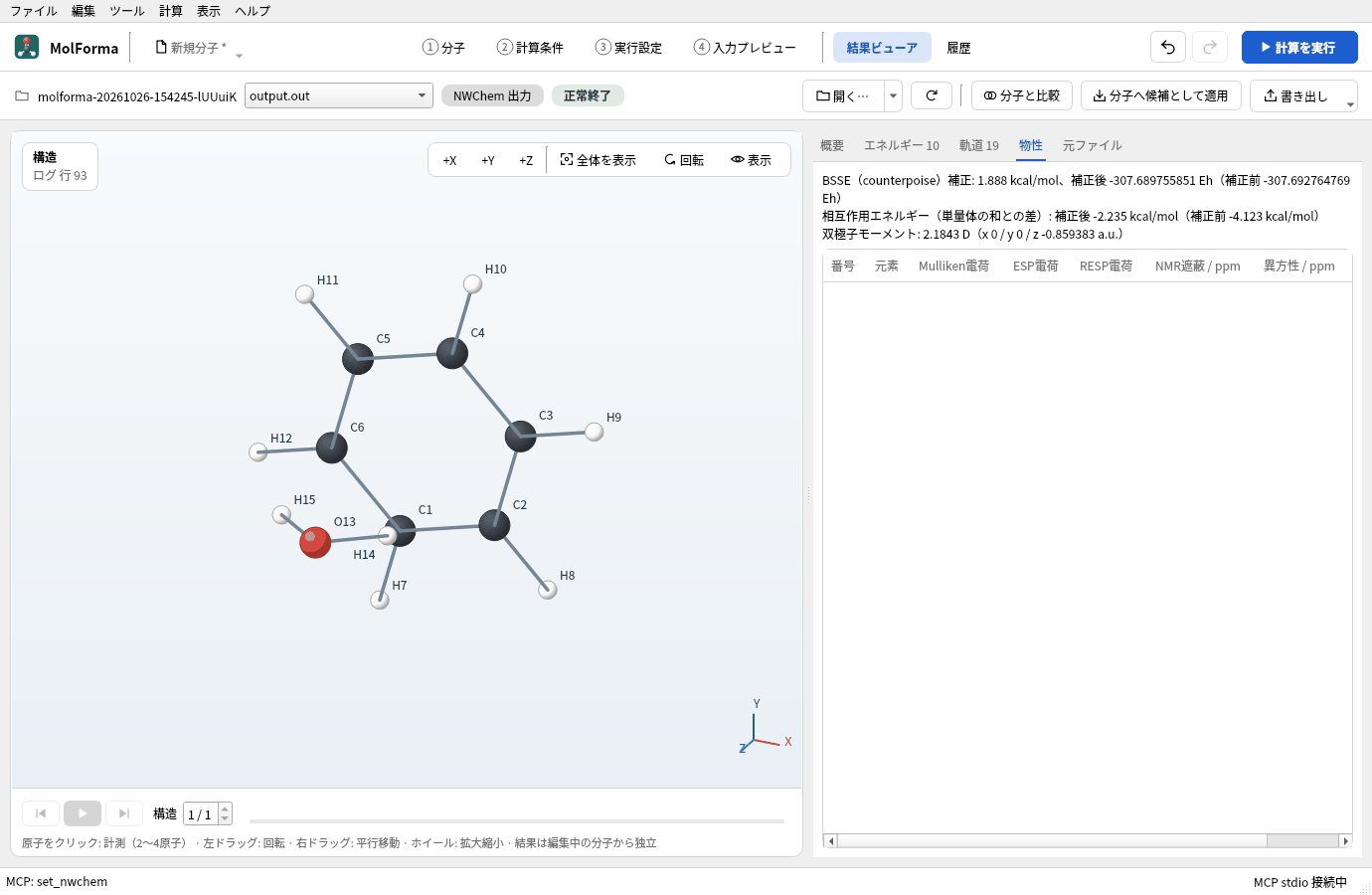This screenshot has width=1372, height=895.
Task: Click the 書き出し export button
Action: (1295, 95)
